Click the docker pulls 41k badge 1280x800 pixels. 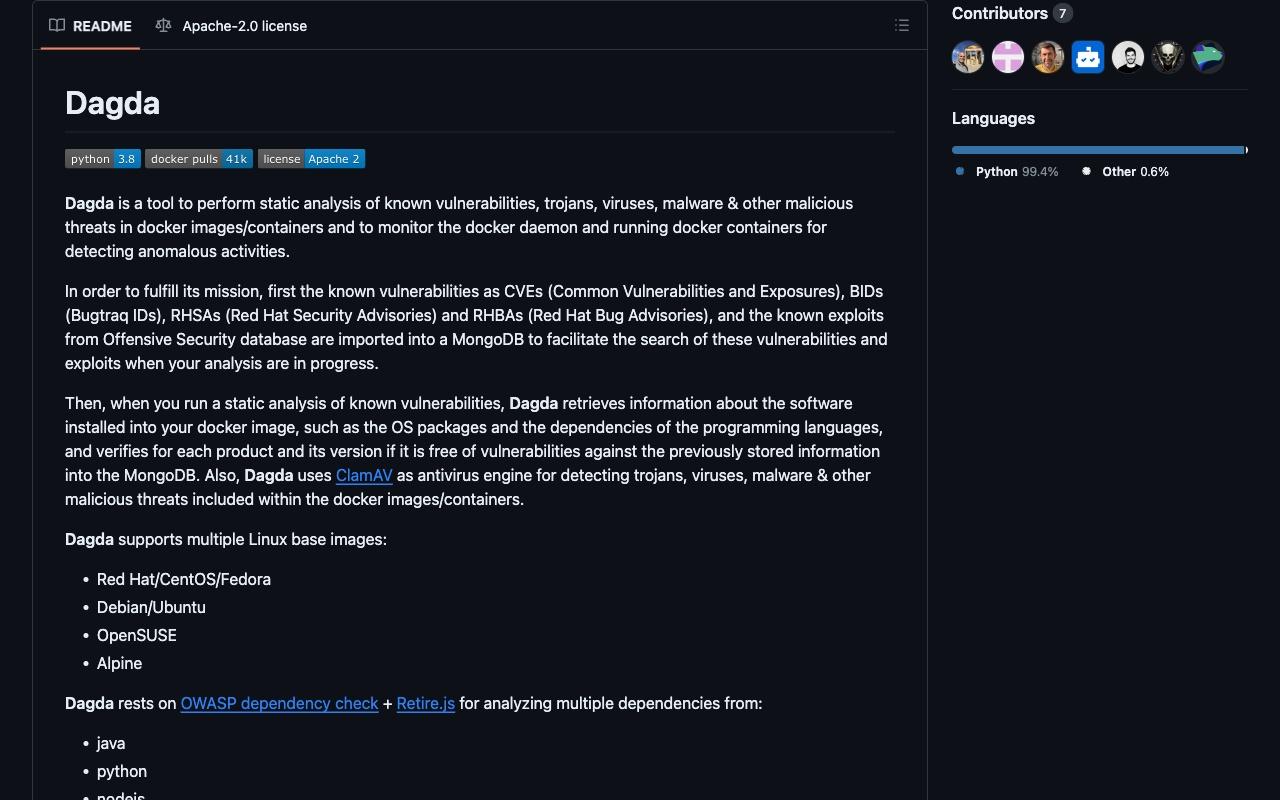[199, 159]
